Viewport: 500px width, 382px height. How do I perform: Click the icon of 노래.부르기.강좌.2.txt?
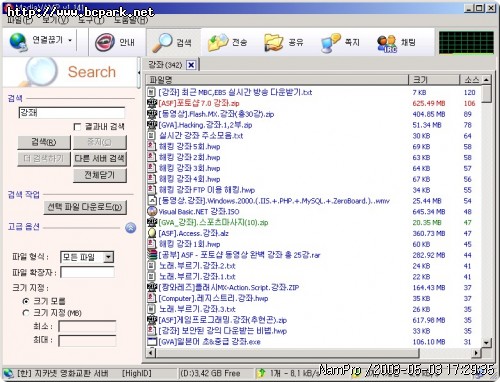(x=151, y=266)
